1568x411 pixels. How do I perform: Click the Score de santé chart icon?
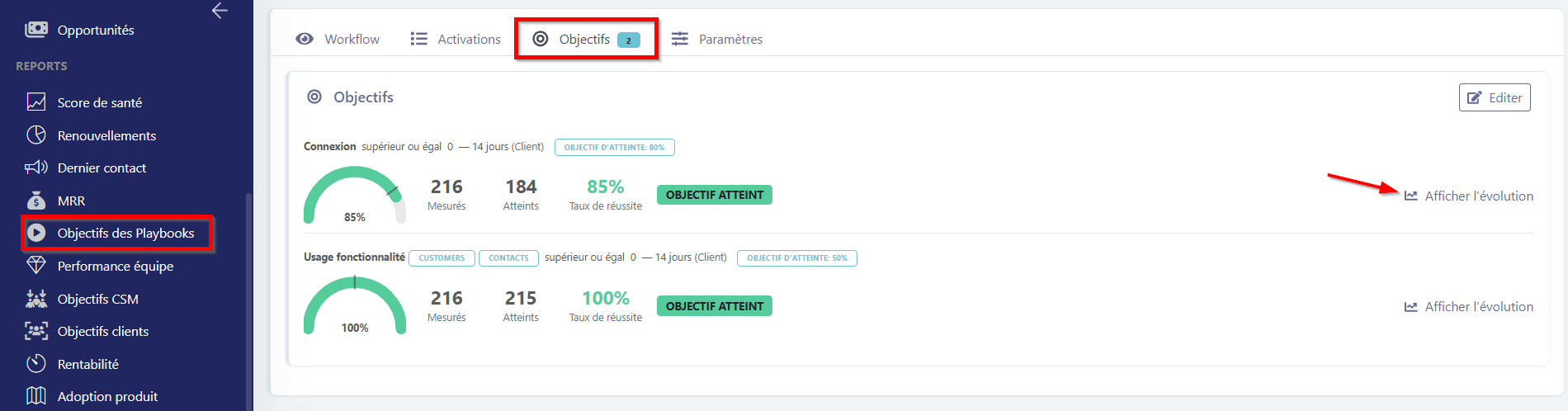36,102
